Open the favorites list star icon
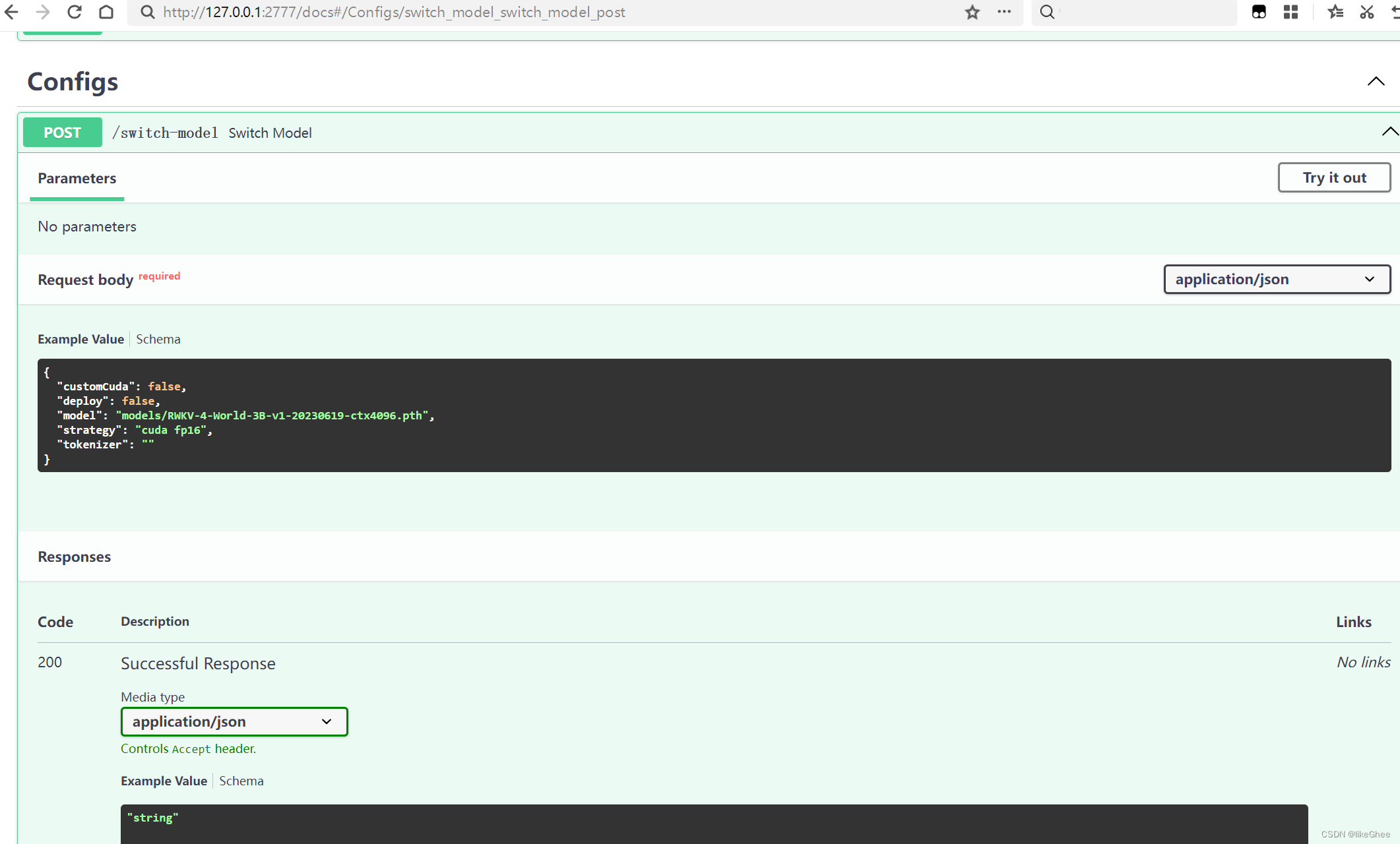 1335,12
